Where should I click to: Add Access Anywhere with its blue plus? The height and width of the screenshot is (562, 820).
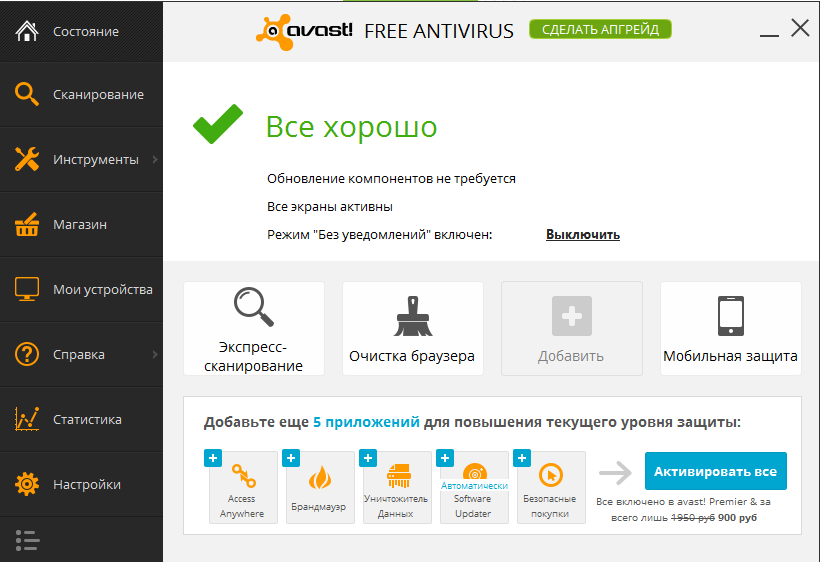pos(213,458)
